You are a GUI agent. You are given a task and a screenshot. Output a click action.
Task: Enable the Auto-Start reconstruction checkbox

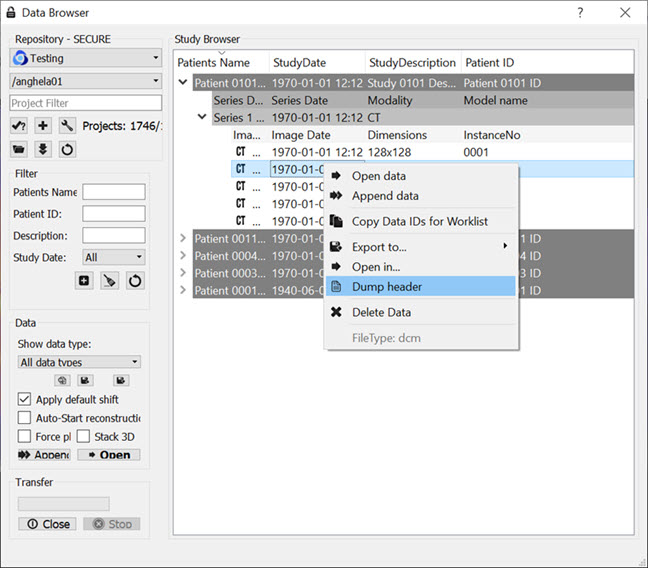[26, 418]
